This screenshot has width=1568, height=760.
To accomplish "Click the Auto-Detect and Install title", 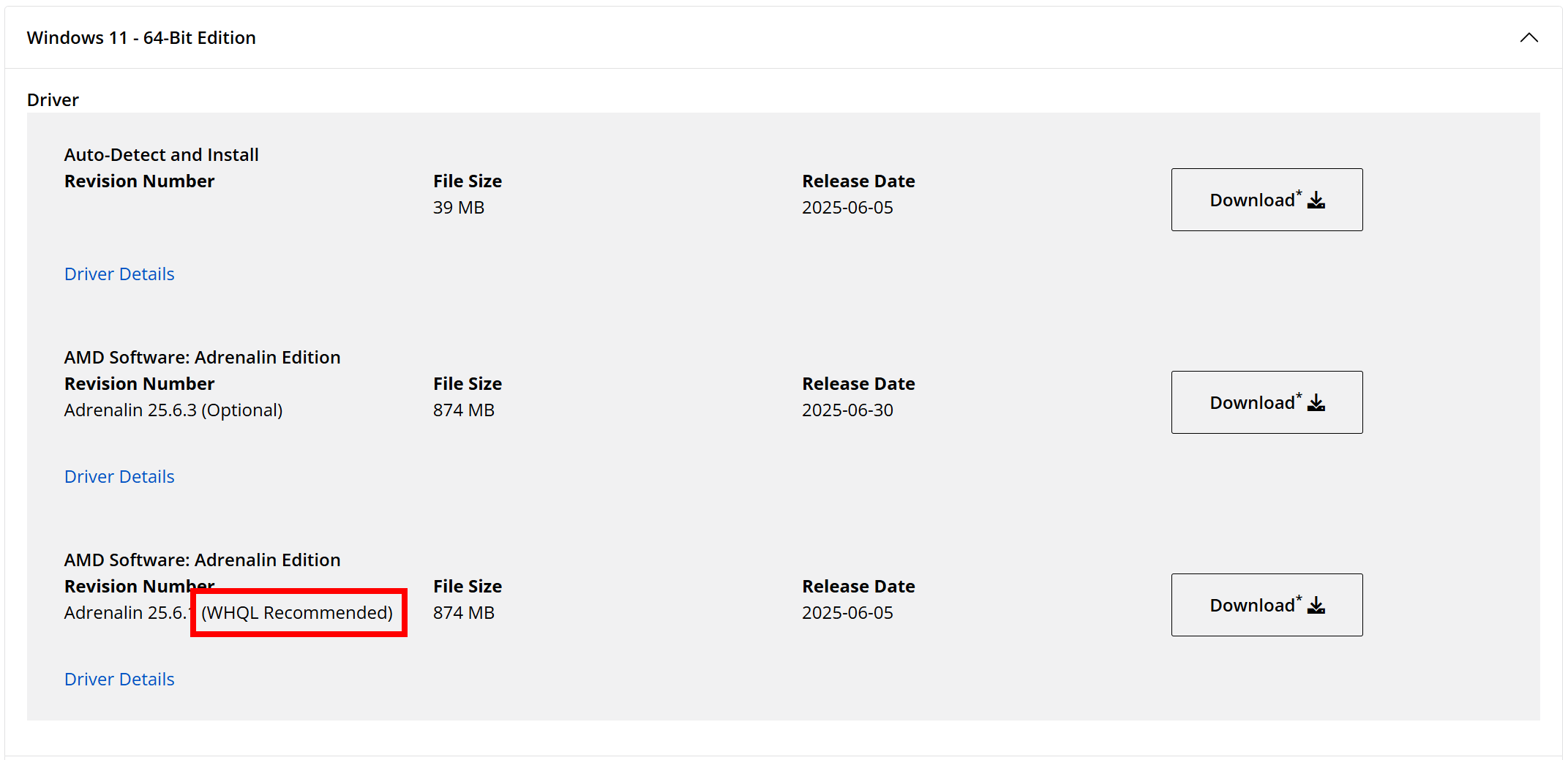I will [161, 154].
